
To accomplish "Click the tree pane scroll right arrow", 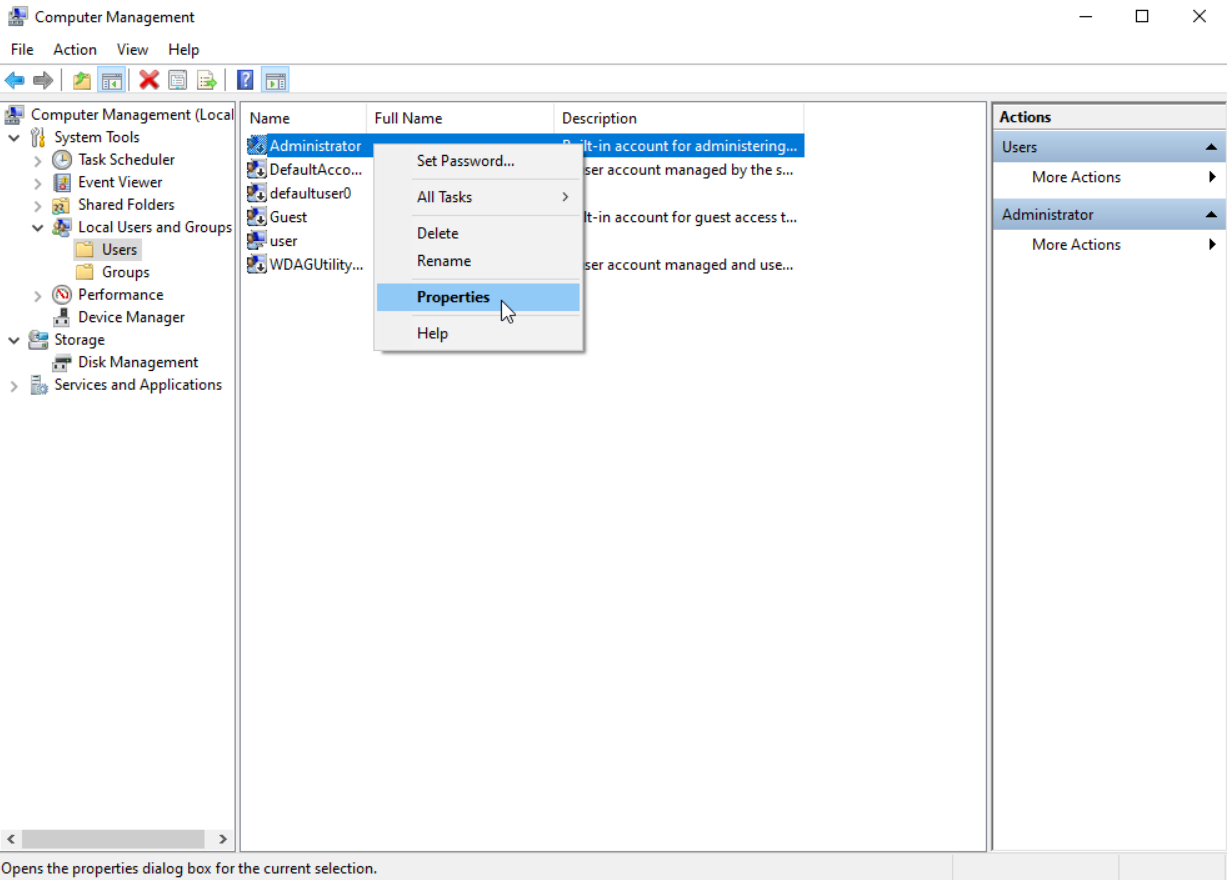I will pos(223,840).
